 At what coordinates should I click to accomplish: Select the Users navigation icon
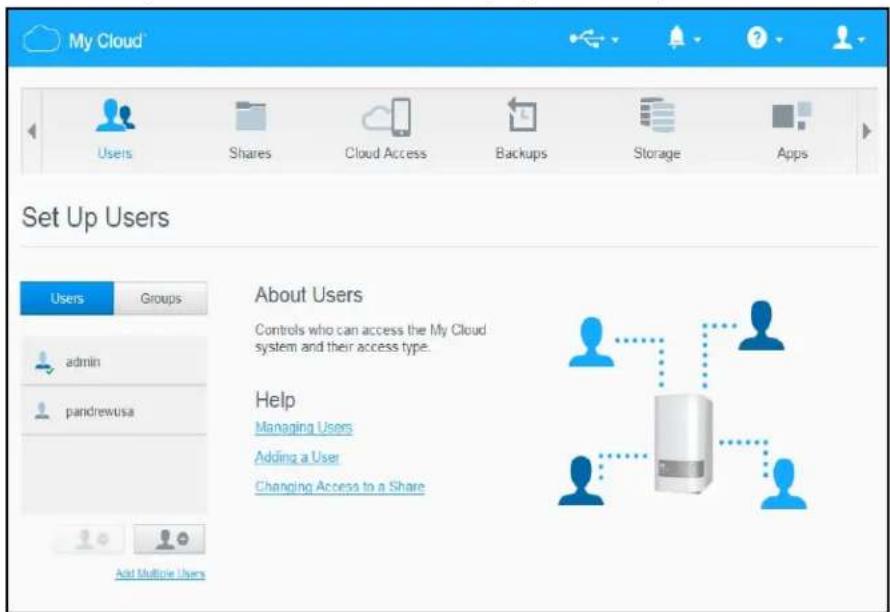pos(115,115)
